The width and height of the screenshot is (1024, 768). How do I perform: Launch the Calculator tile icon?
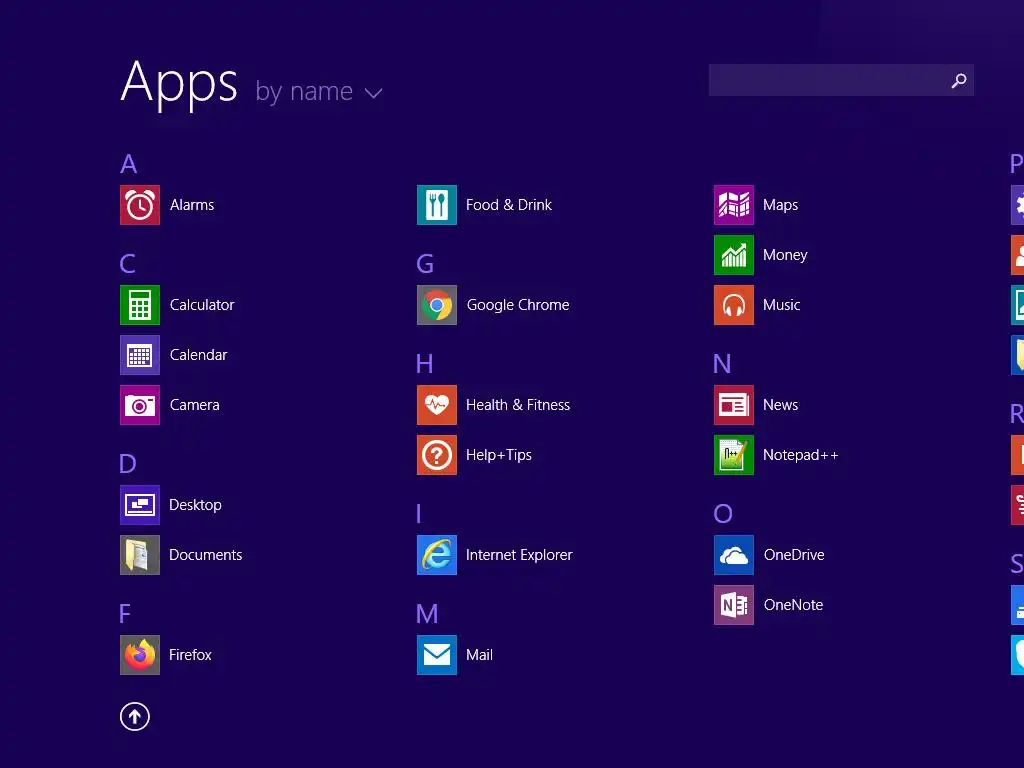click(140, 305)
